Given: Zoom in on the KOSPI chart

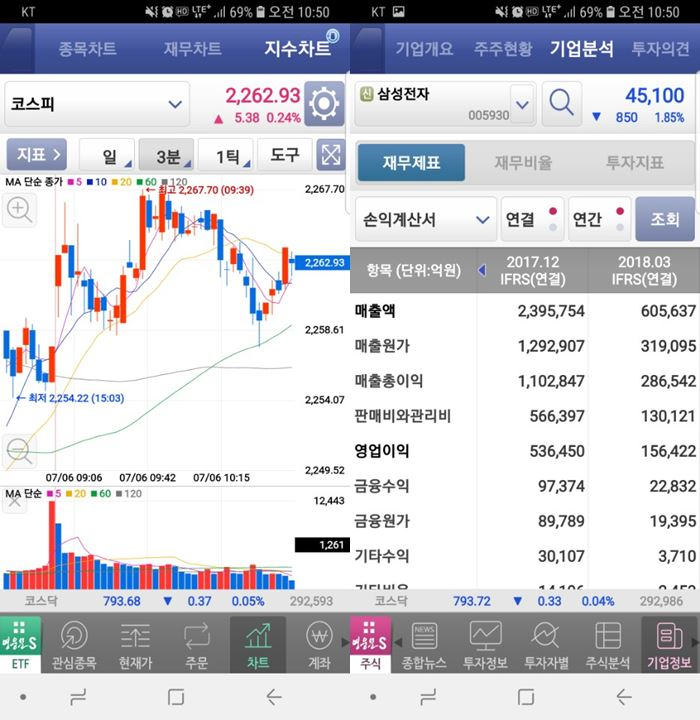Looking at the screenshot, I should 19,210.
